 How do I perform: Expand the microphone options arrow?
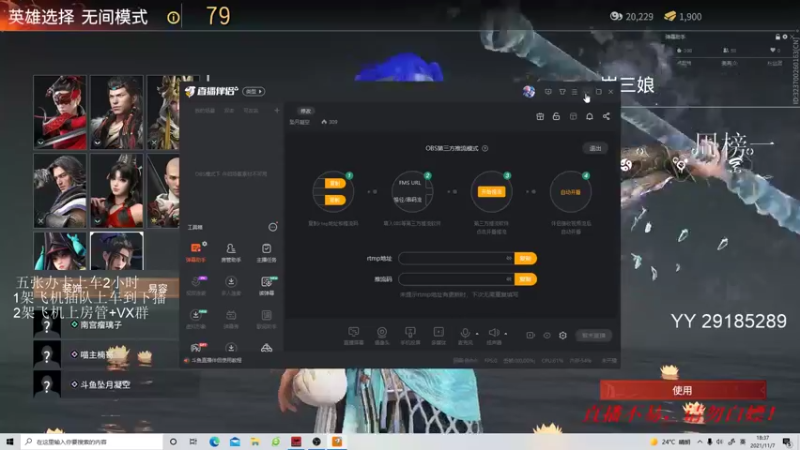[477, 334]
